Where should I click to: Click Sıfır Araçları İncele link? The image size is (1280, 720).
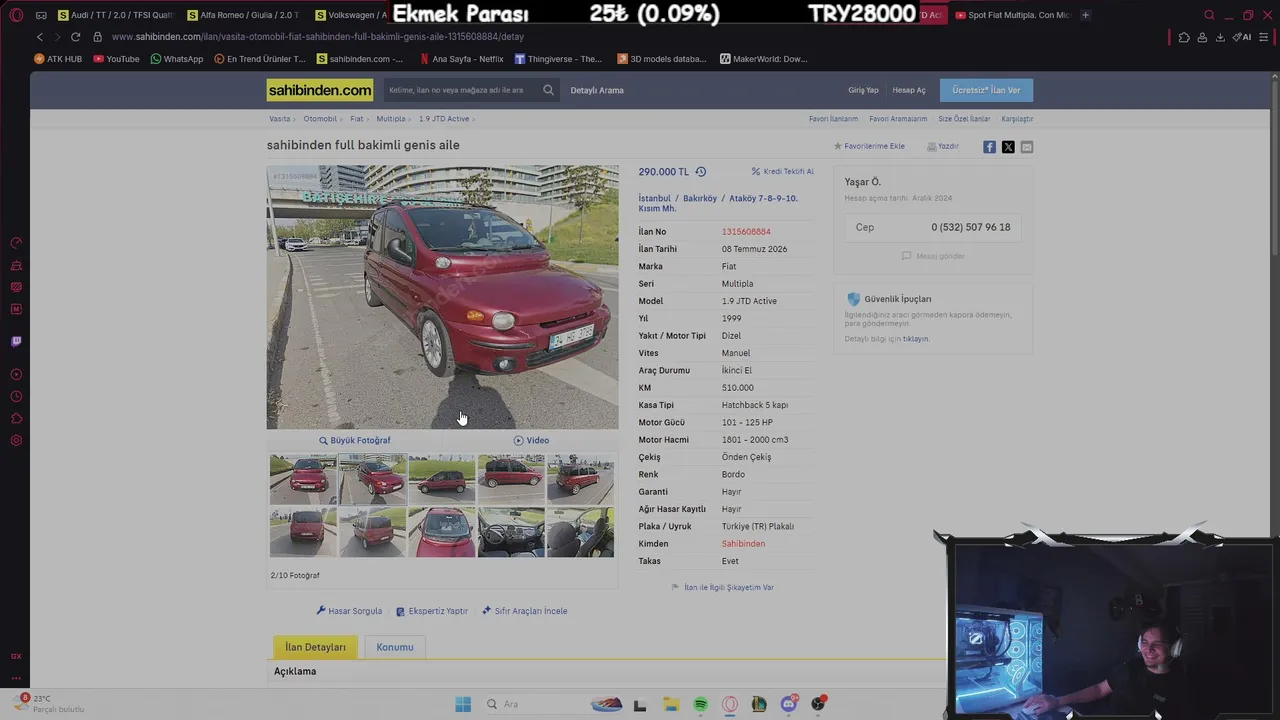(x=524, y=611)
